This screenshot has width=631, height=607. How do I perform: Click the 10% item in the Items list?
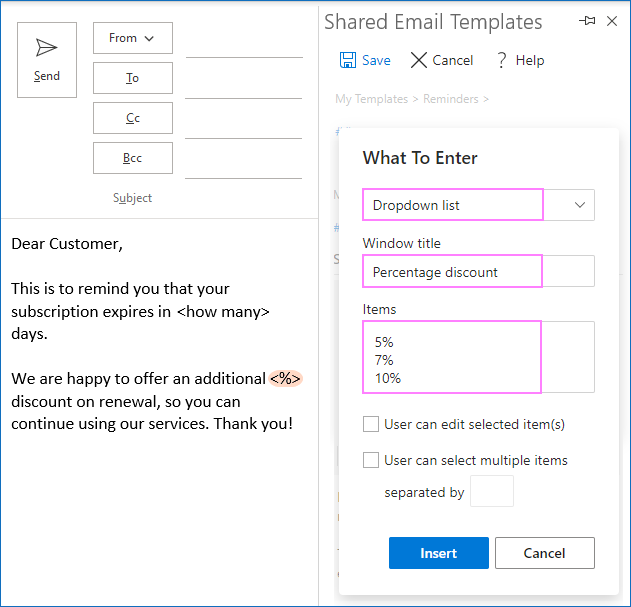pos(388,378)
